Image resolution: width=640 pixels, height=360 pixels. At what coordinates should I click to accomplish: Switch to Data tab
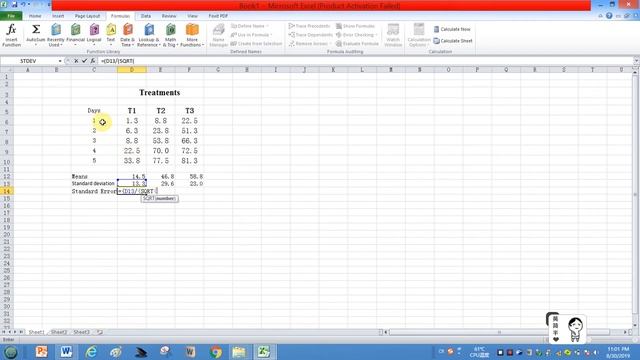pyautogui.click(x=146, y=16)
